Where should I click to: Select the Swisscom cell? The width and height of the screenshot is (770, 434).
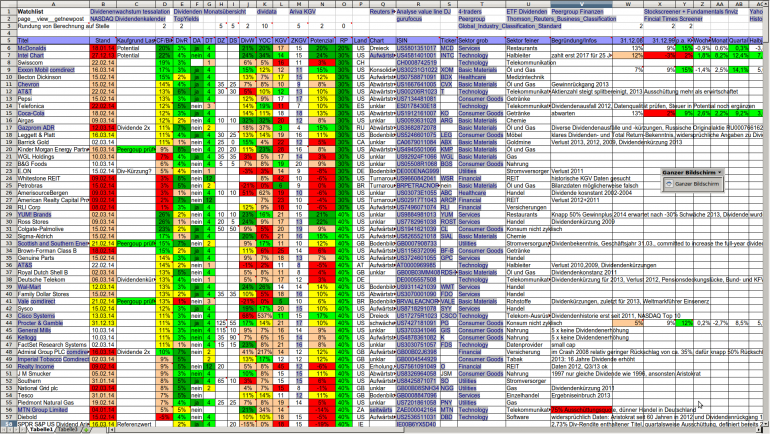click(53, 63)
